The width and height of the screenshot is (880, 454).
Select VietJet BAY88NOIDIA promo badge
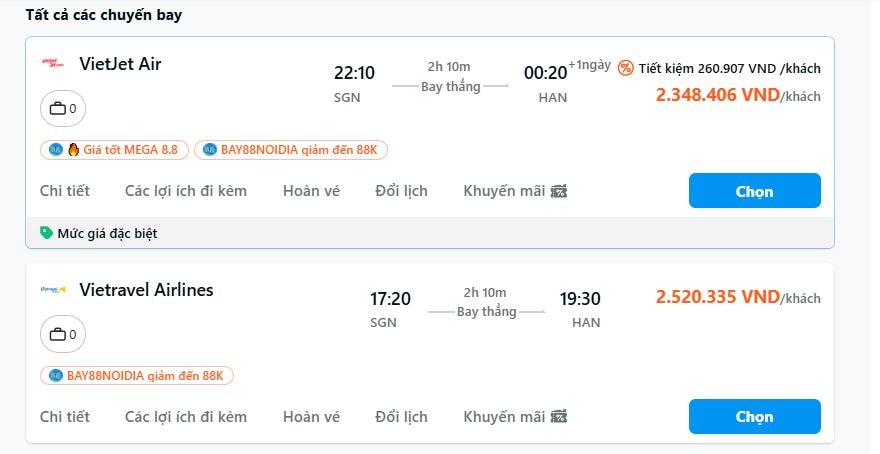pos(291,150)
